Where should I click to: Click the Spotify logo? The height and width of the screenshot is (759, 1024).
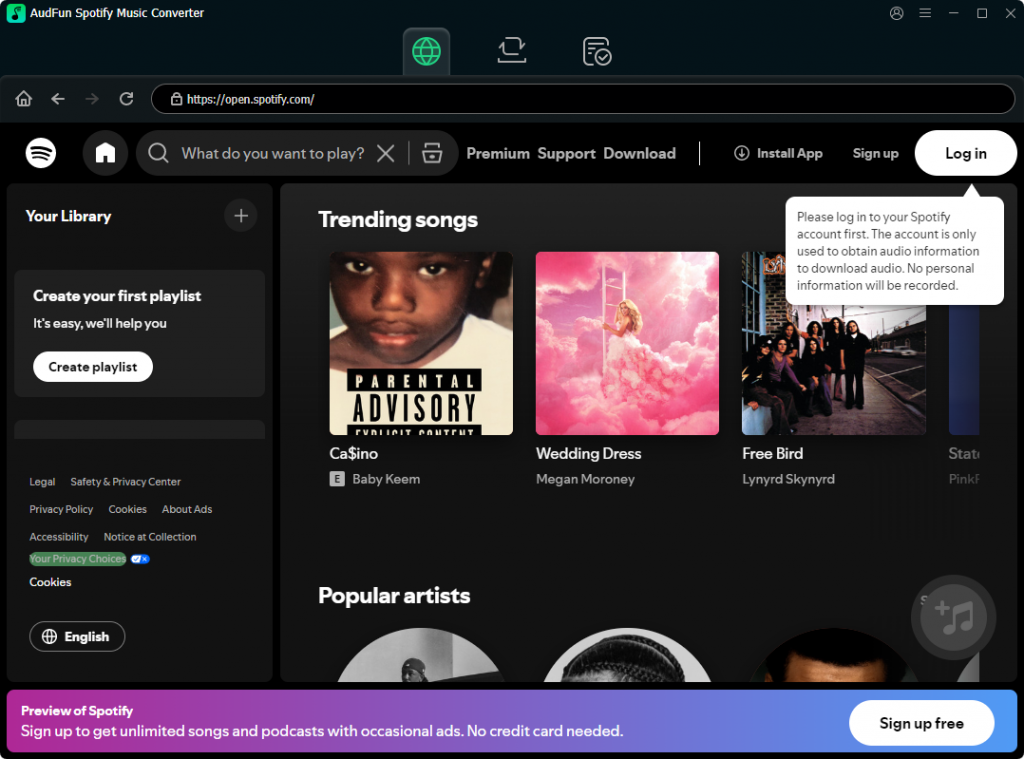40,153
